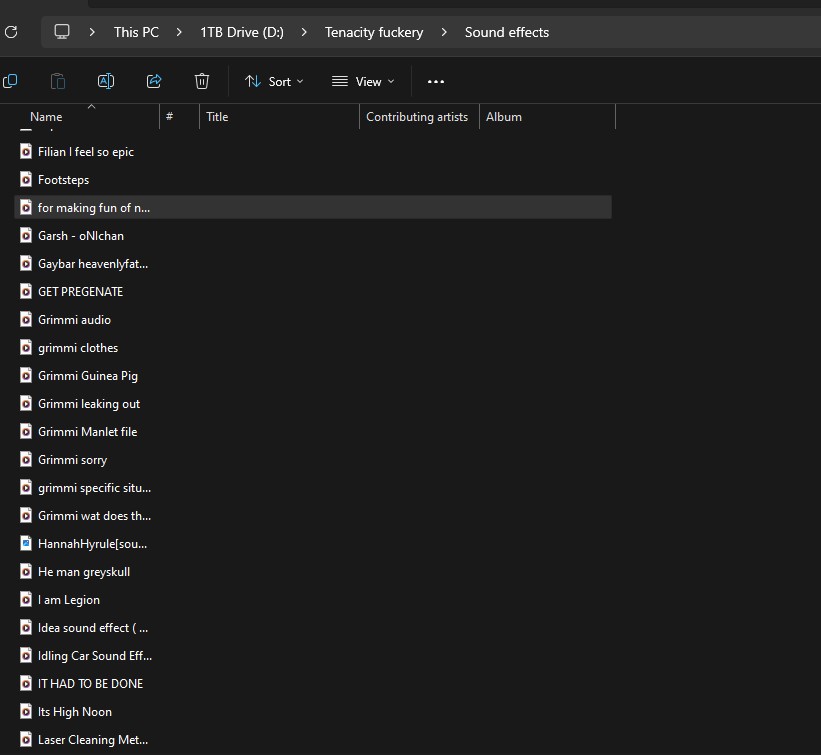Click the Refresh icon beside the address bar
This screenshot has width=821, height=755.
11,32
